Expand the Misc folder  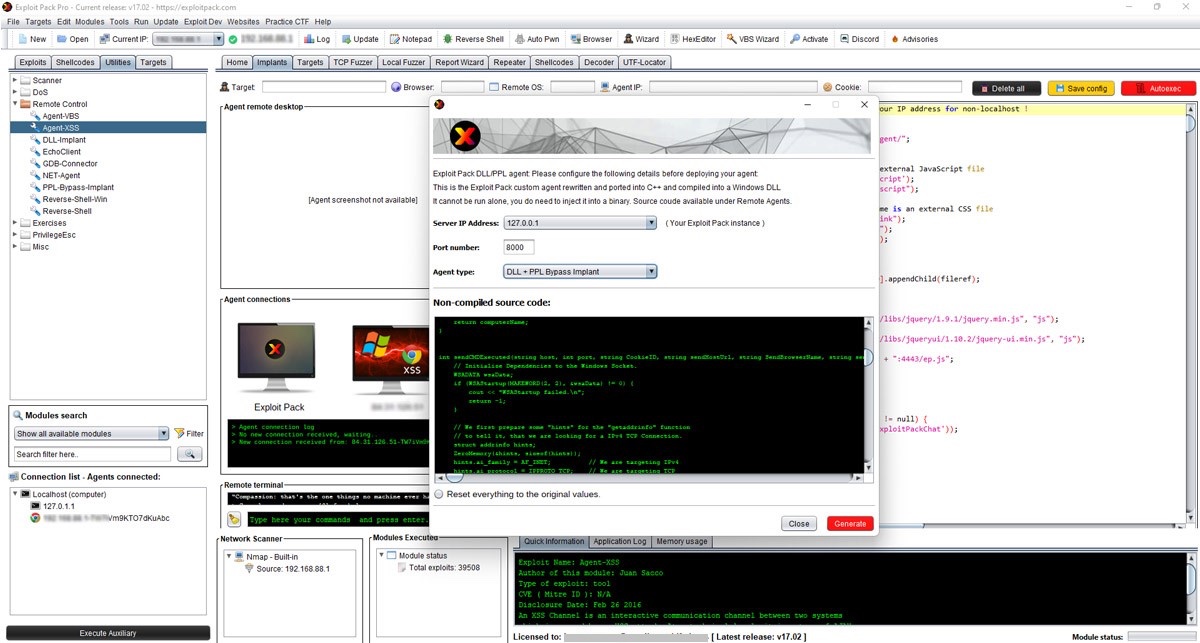click(x=14, y=246)
